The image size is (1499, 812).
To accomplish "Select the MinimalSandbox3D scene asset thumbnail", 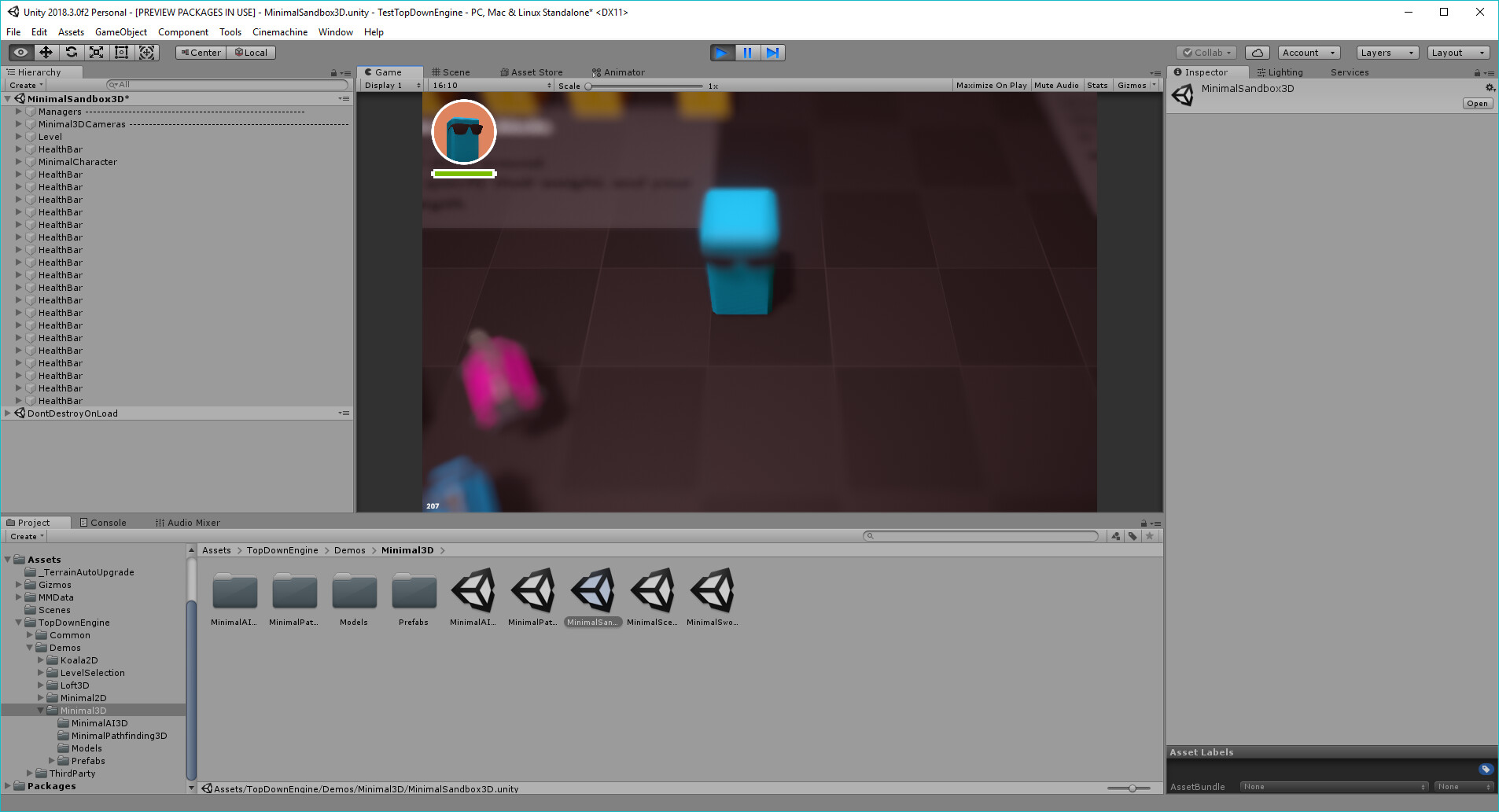I will 593,590.
